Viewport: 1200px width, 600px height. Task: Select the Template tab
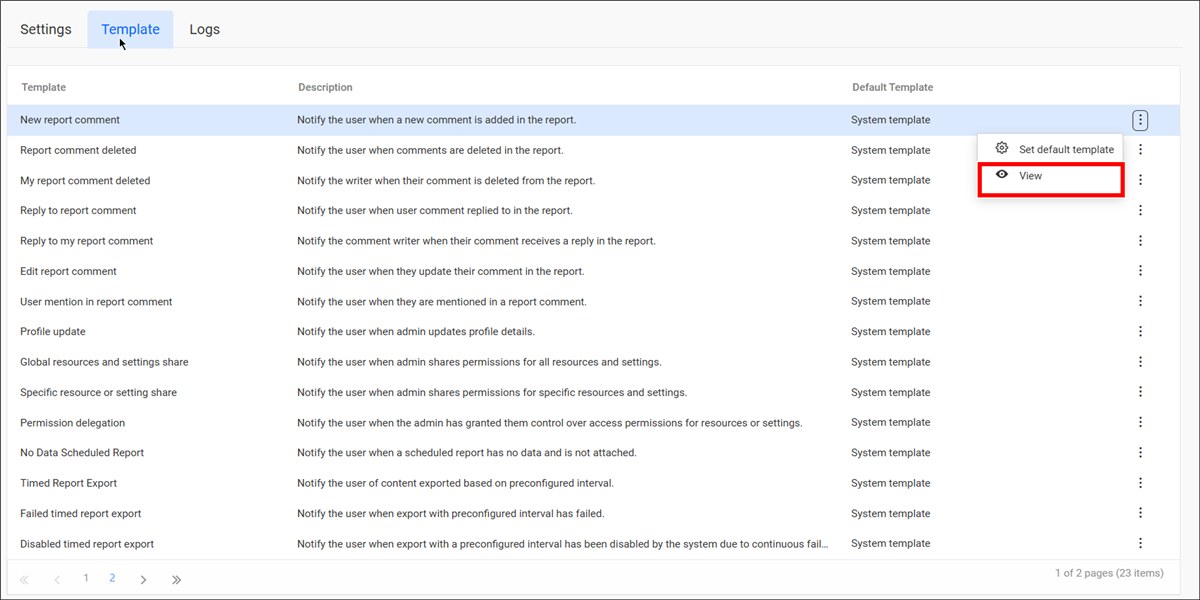click(x=130, y=29)
